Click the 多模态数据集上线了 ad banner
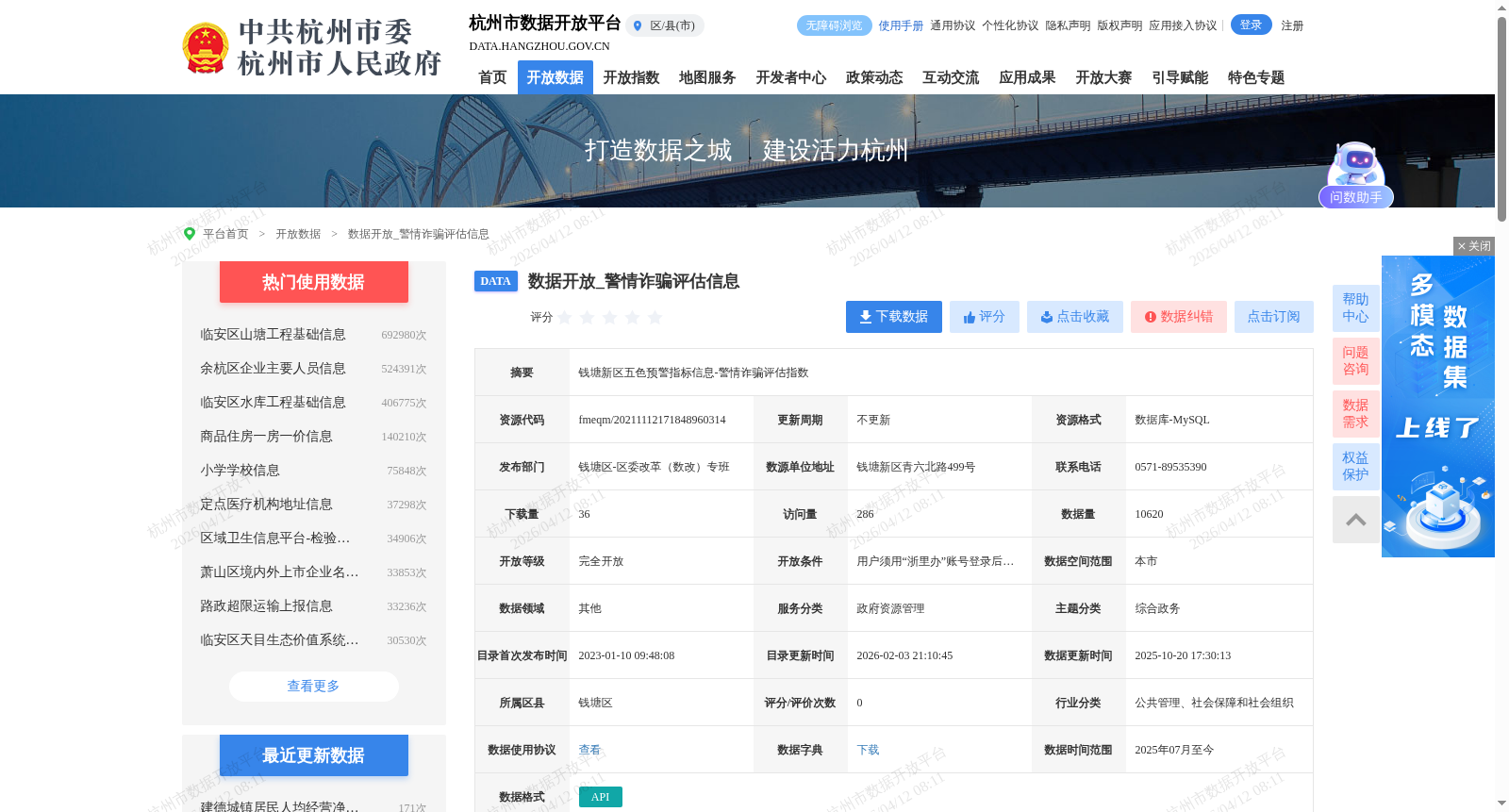1509x812 pixels. click(x=1438, y=406)
